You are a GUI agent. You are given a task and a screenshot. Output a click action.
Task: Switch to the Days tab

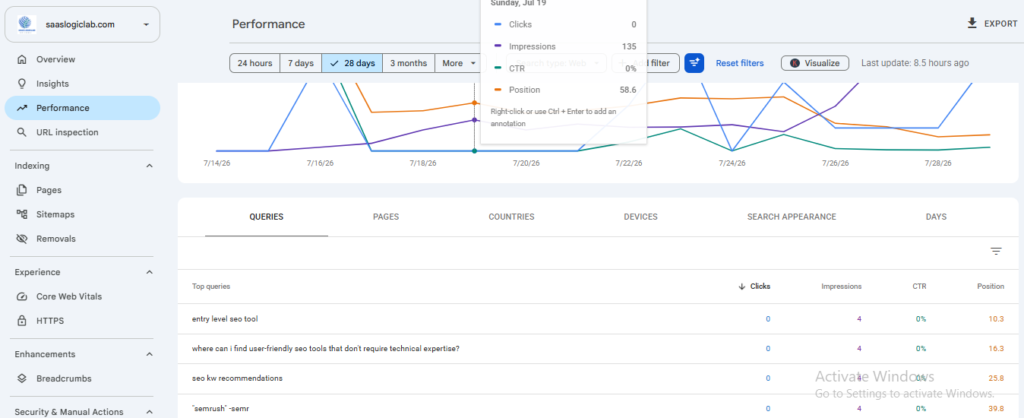pos(936,217)
